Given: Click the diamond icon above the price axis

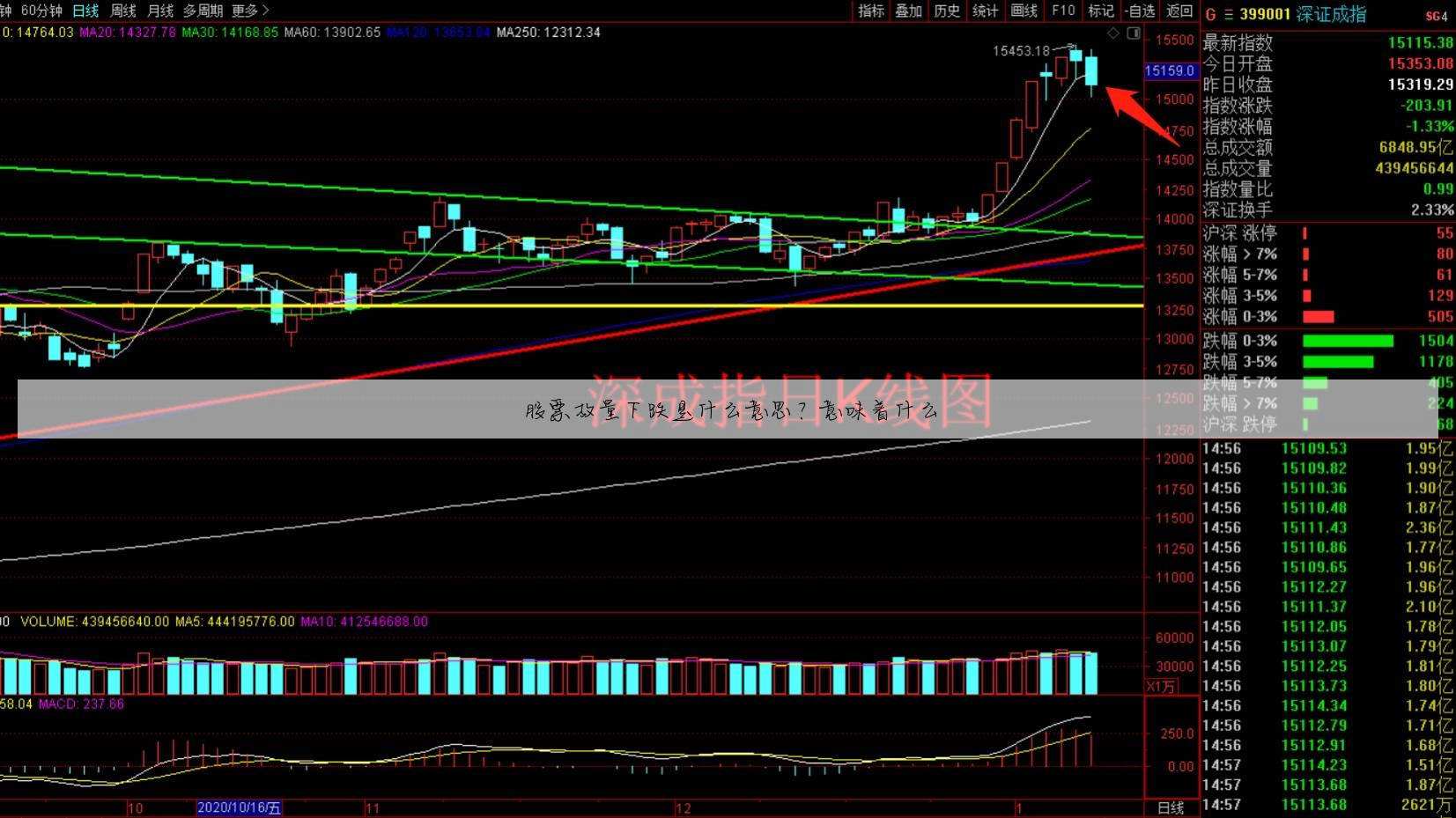Looking at the screenshot, I should pyautogui.click(x=1113, y=33).
